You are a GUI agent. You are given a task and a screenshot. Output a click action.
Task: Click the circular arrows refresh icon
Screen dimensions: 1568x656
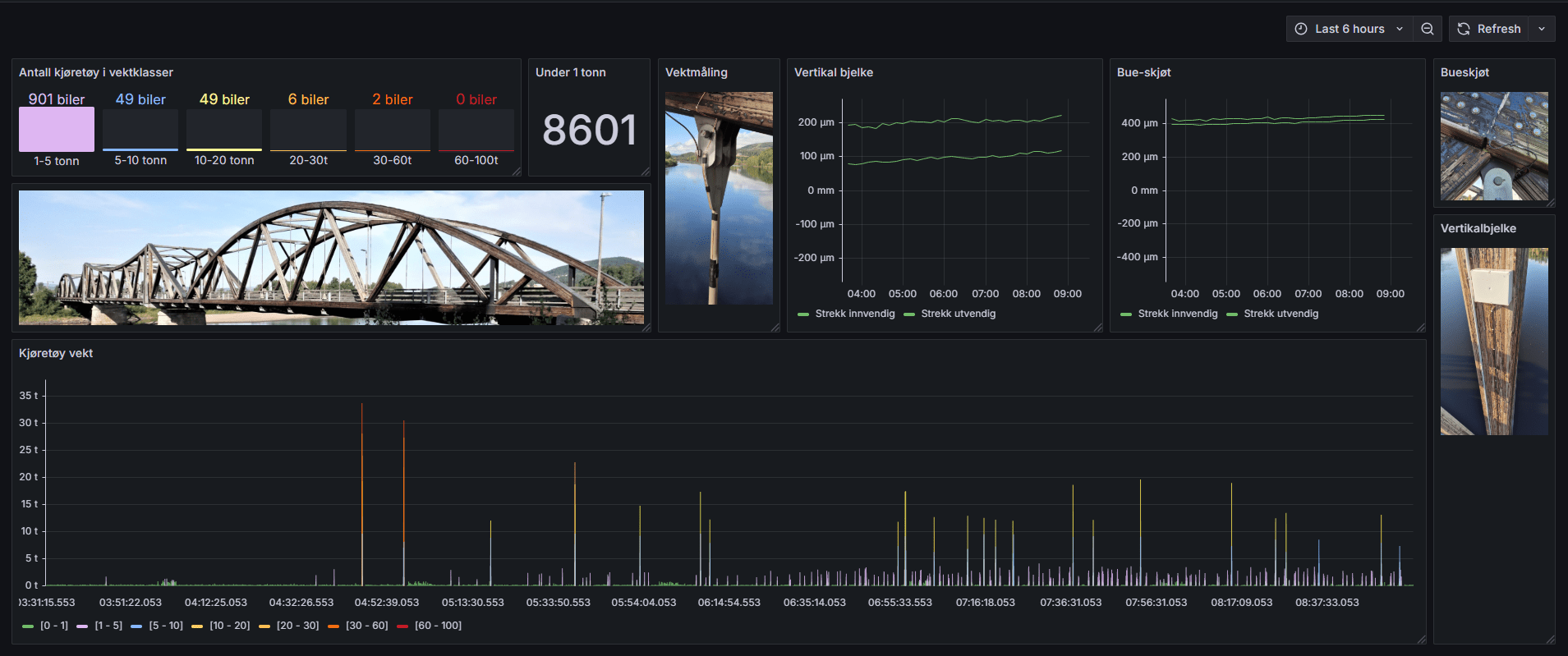point(1464,29)
